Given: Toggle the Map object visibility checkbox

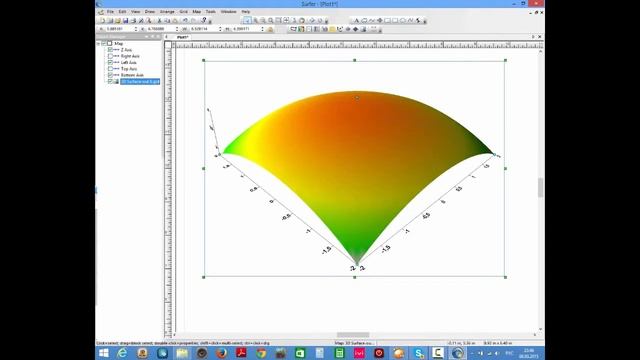Looking at the screenshot, I should tap(104, 43).
